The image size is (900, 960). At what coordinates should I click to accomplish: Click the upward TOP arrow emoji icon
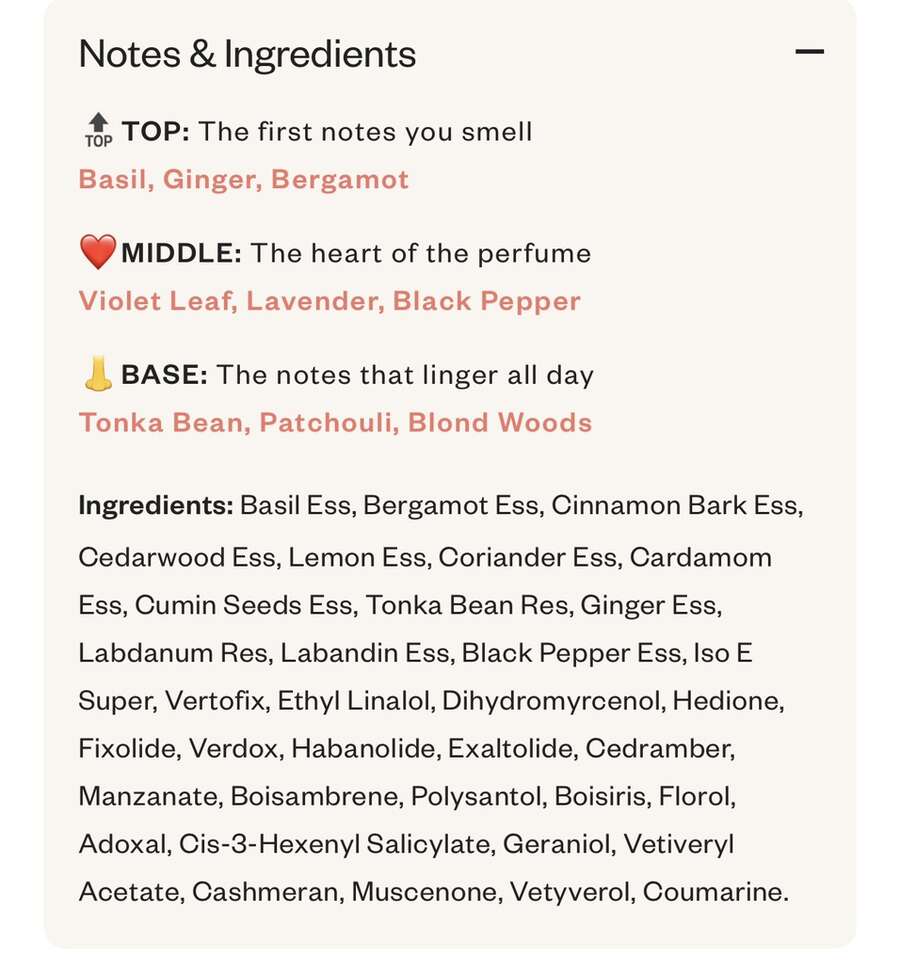pyautogui.click(x=97, y=131)
